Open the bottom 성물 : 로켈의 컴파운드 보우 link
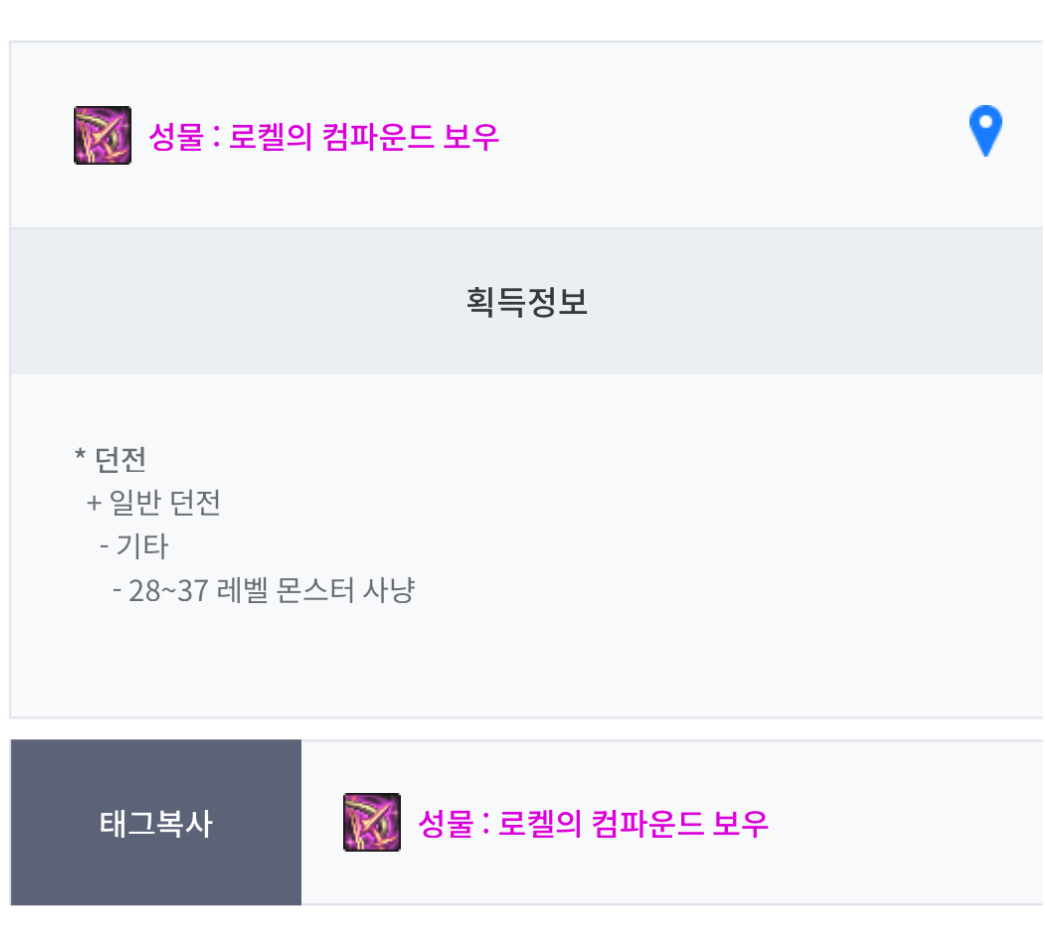This screenshot has height=946, width=1045. click(x=592, y=824)
